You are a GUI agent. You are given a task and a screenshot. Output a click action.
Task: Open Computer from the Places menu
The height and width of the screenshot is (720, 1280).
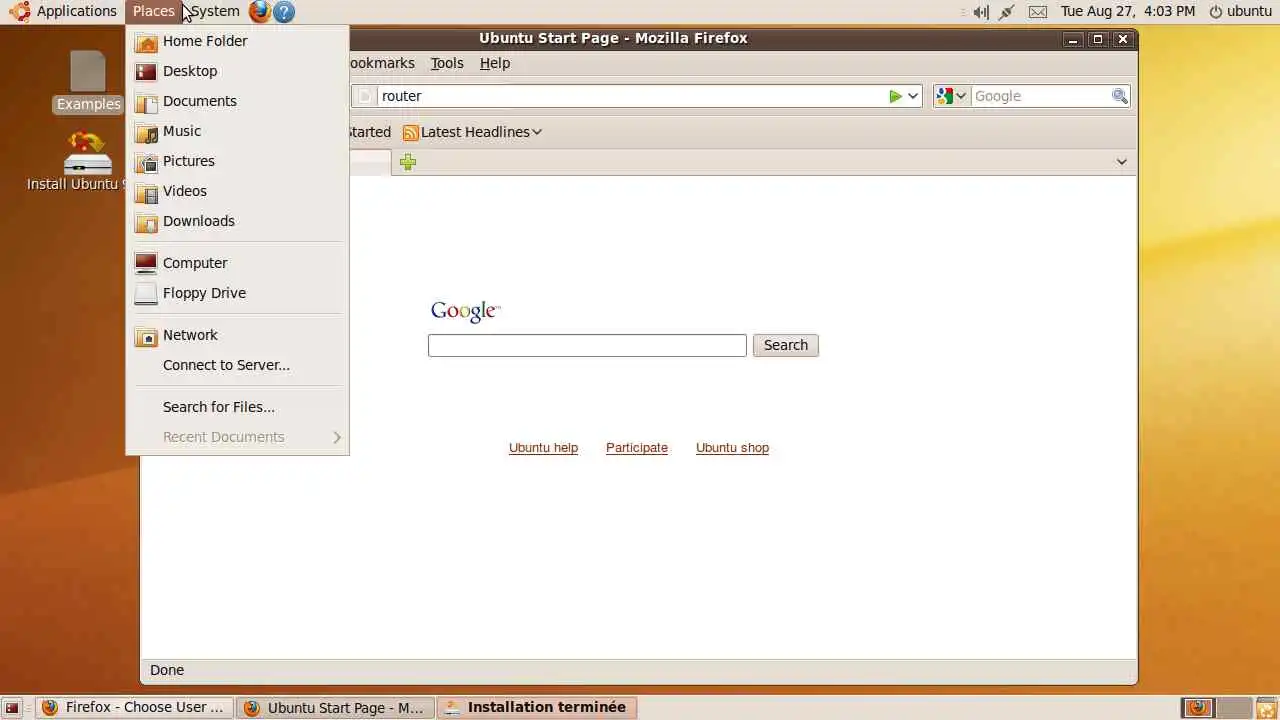(x=237, y=263)
